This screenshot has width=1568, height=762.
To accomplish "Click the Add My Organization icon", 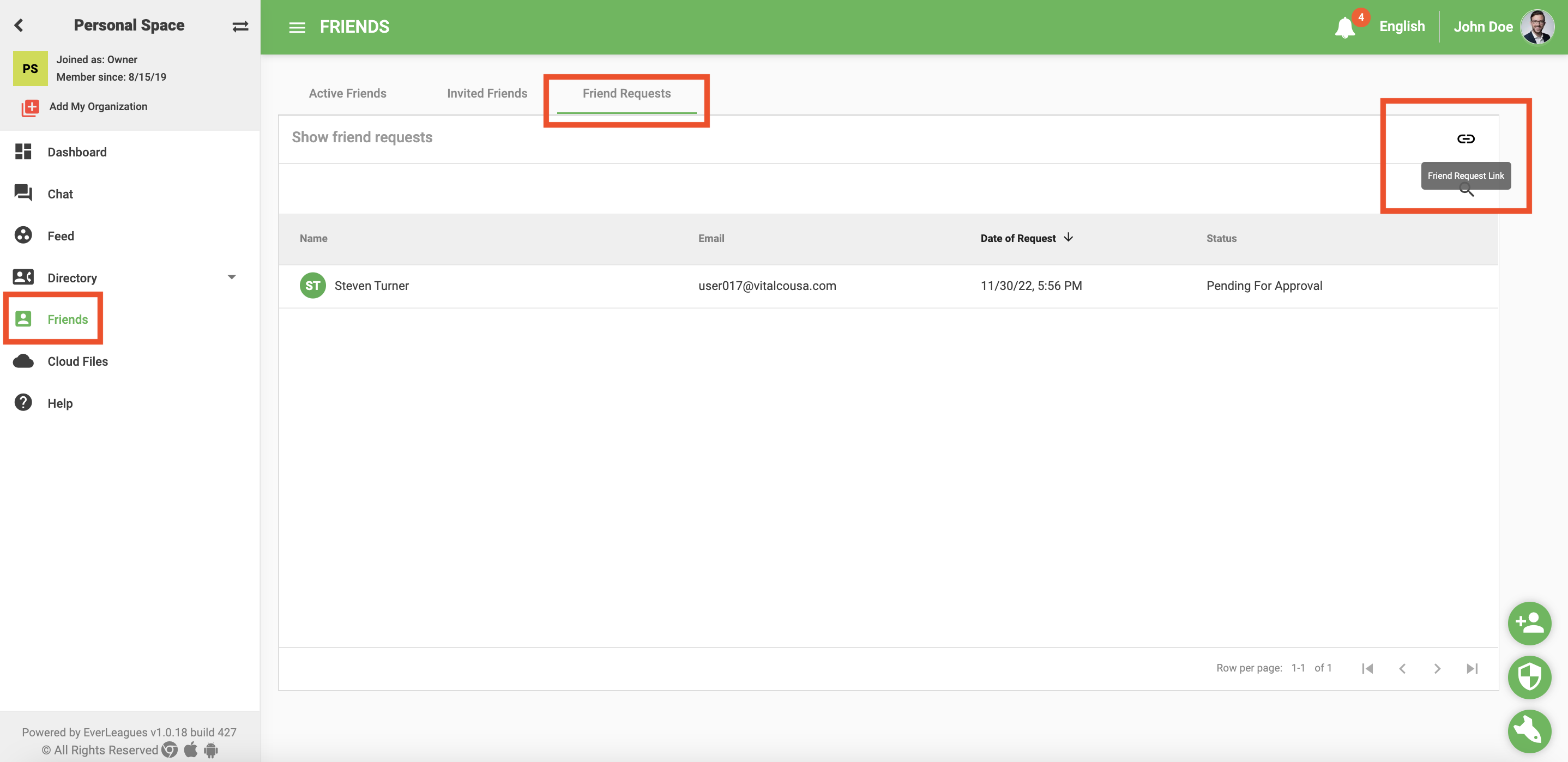I will click(30, 107).
